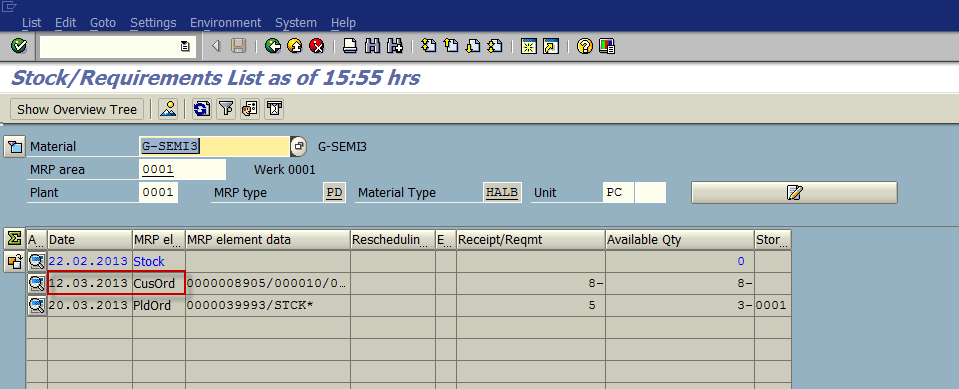Select the PldOrd MRP element cell
Screen dimensions: 959x389
(x=158, y=305)
